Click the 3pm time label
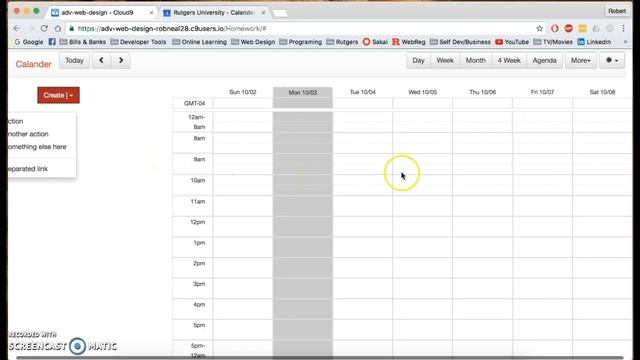The width and height of the screenshot is (640, 360). point(199,284)
